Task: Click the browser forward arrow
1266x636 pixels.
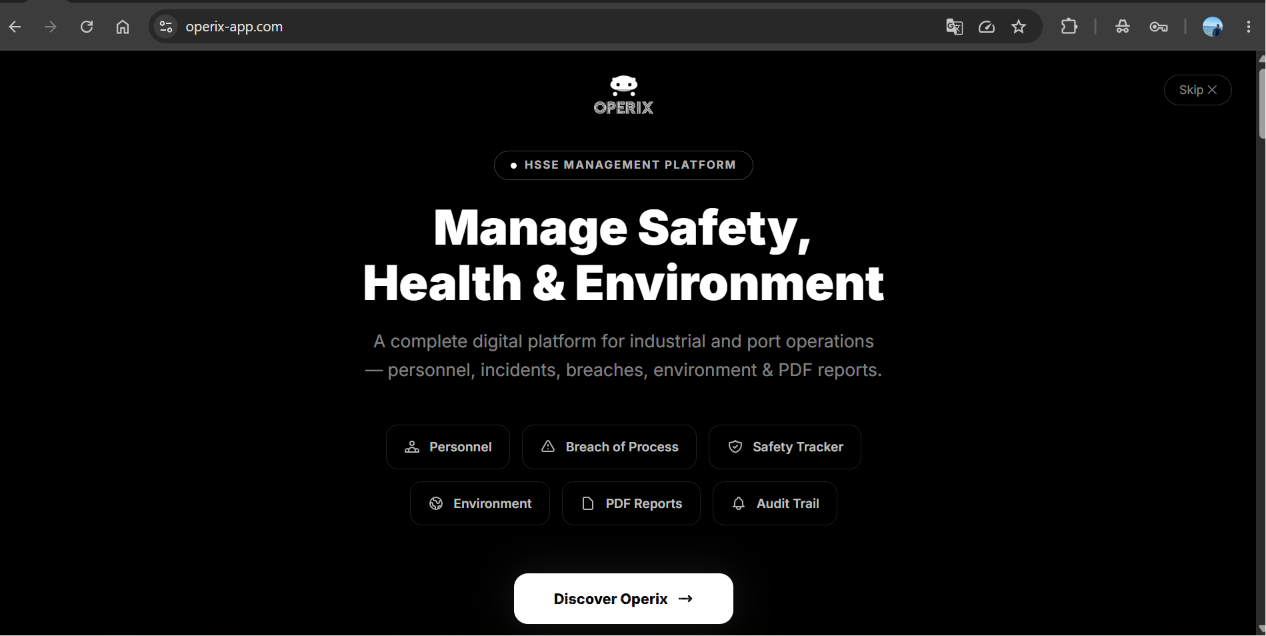Action: tap(51, 27)
